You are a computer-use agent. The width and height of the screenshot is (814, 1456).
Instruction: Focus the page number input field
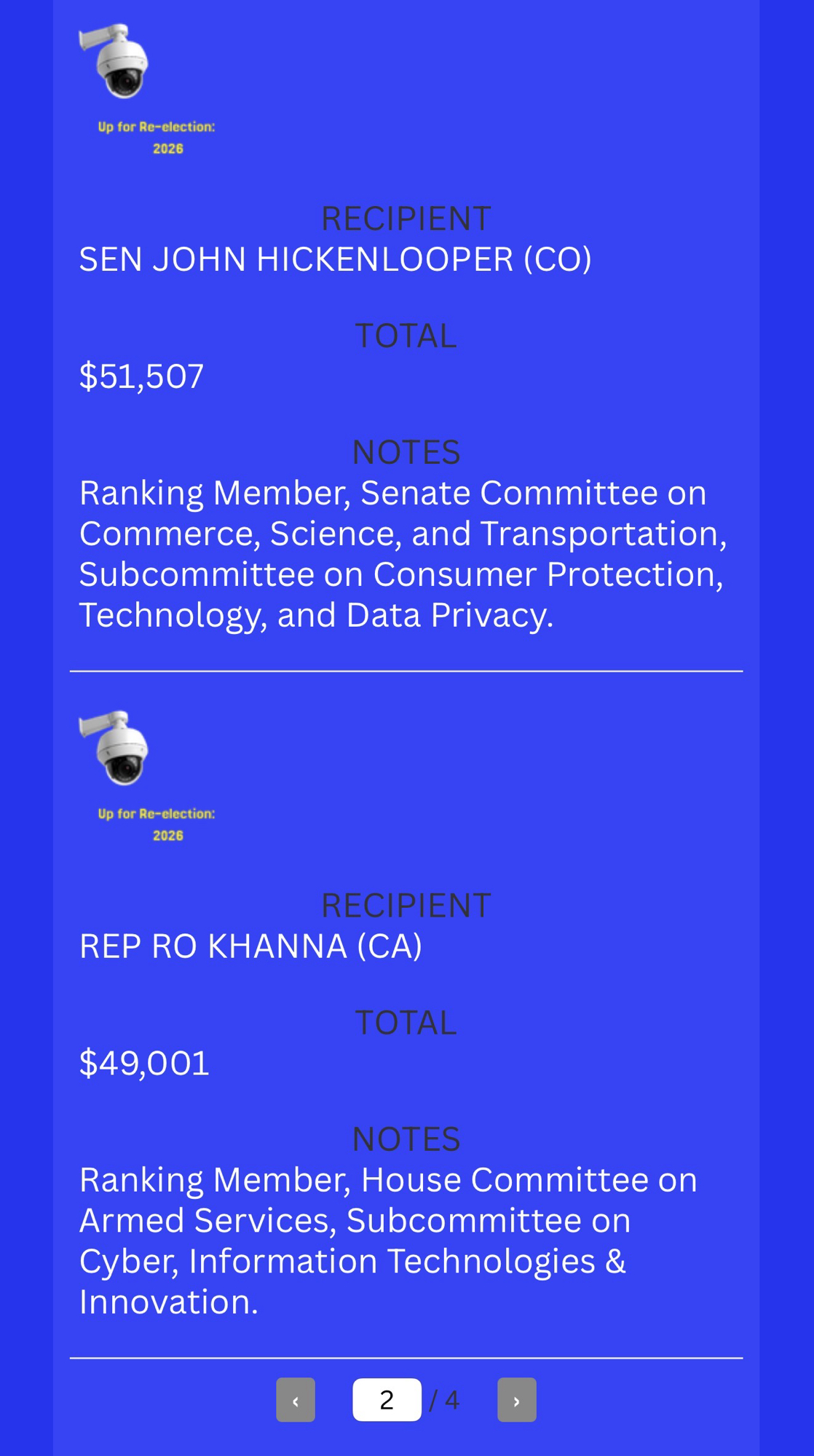coord(387,1399)
